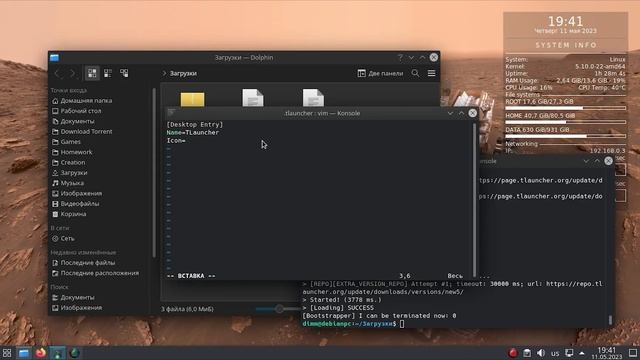Switch keyboard layout 'us' indicator
This screenshot has width=640, height=360.
[555, 353]
